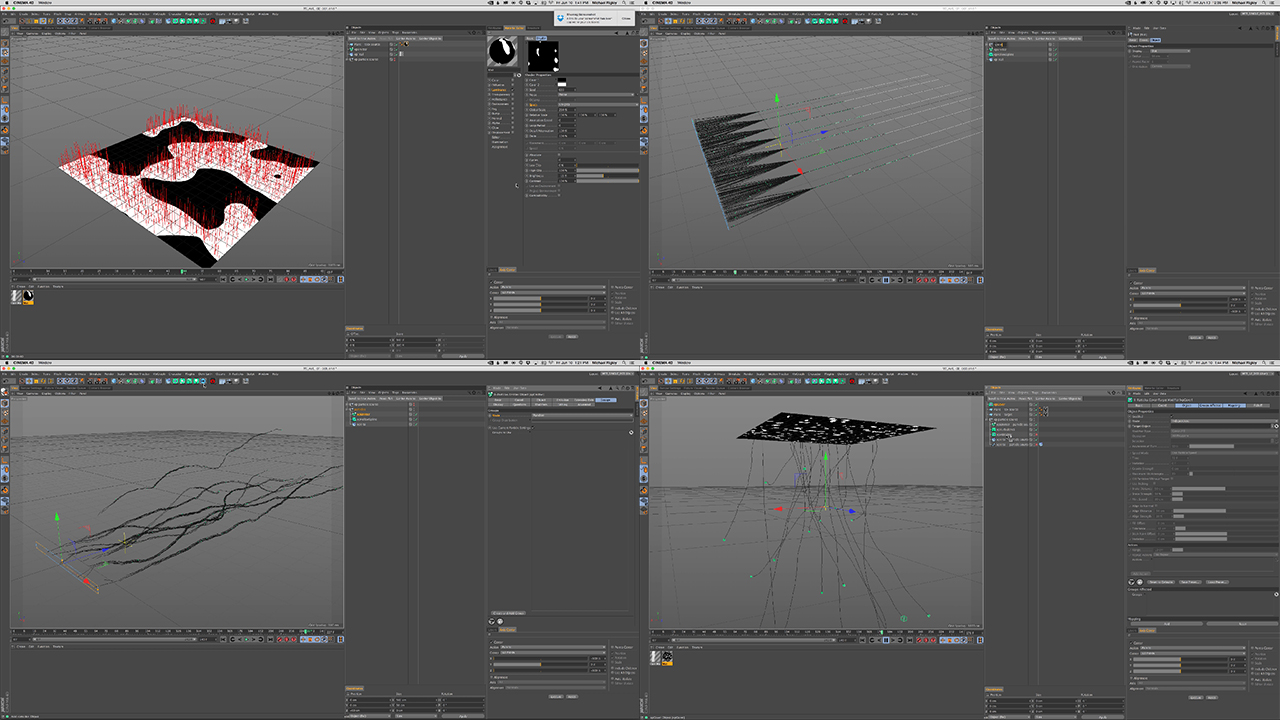Click Save Preset in bottom-right attributes
Screen dimensions: 1280x720
click(x=1190, y=581)
